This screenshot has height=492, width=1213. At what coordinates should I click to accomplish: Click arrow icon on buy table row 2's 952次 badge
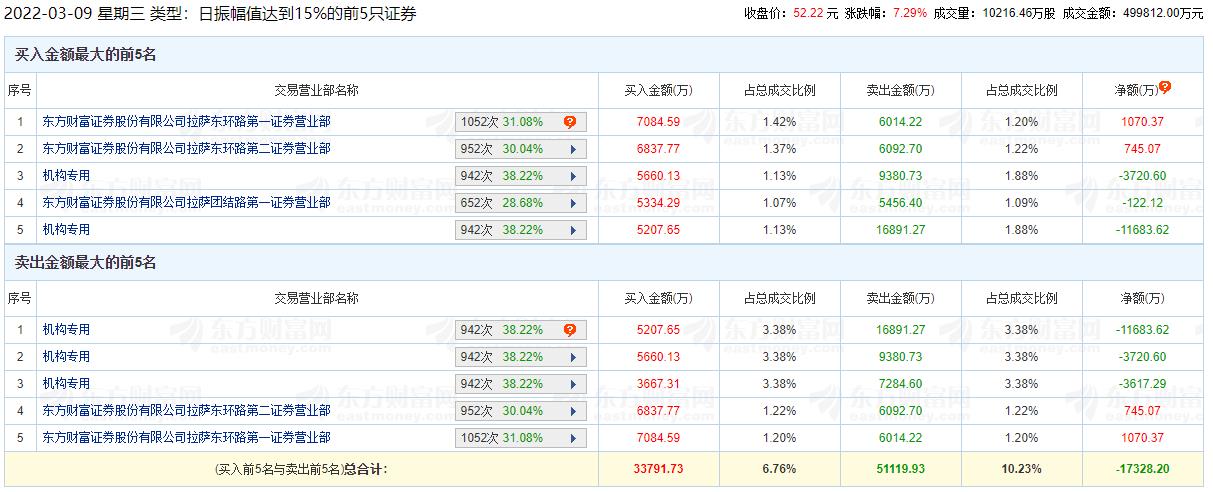[572, 149]
